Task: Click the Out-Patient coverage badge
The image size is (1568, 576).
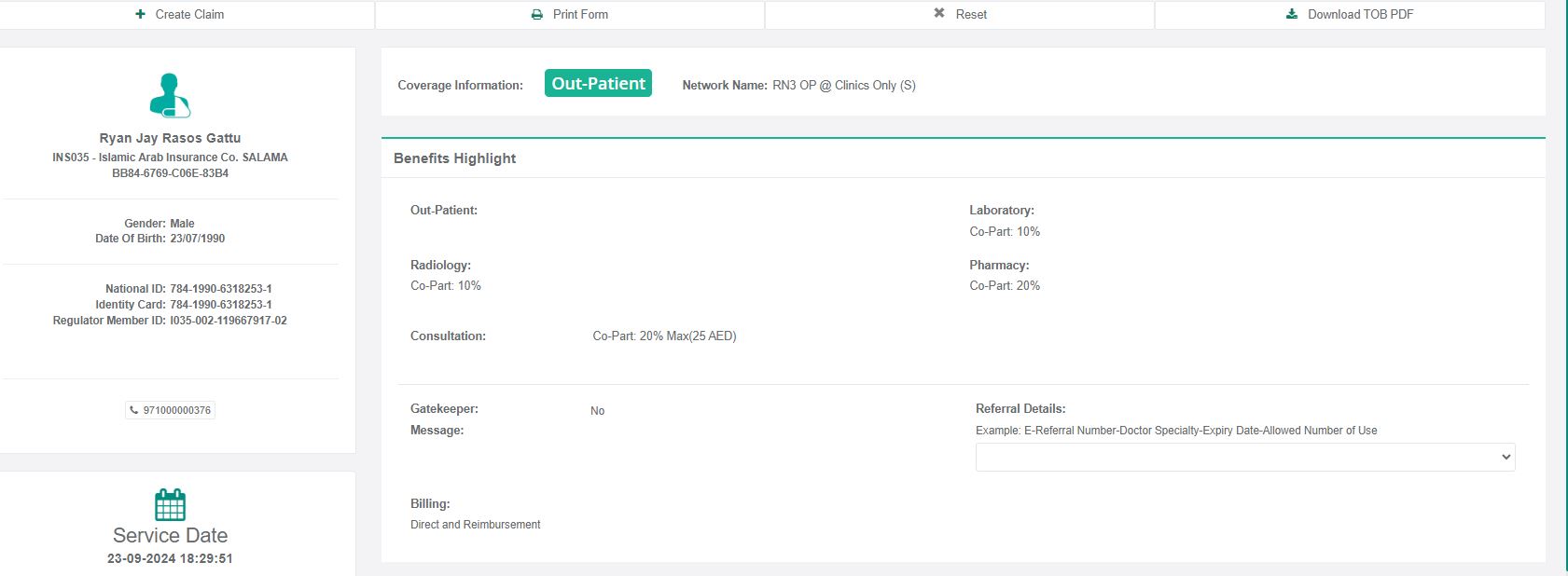Action: click(x=598, y=83)
